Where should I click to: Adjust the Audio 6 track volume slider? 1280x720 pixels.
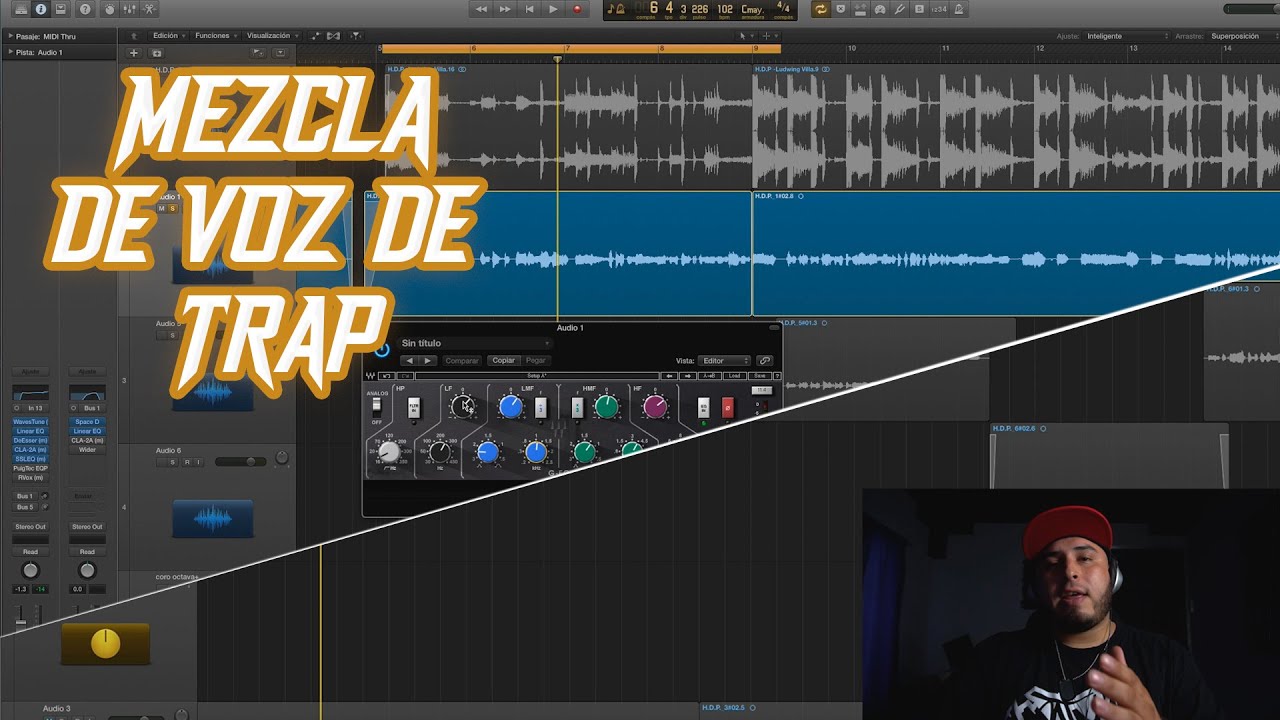click(240, 461)
